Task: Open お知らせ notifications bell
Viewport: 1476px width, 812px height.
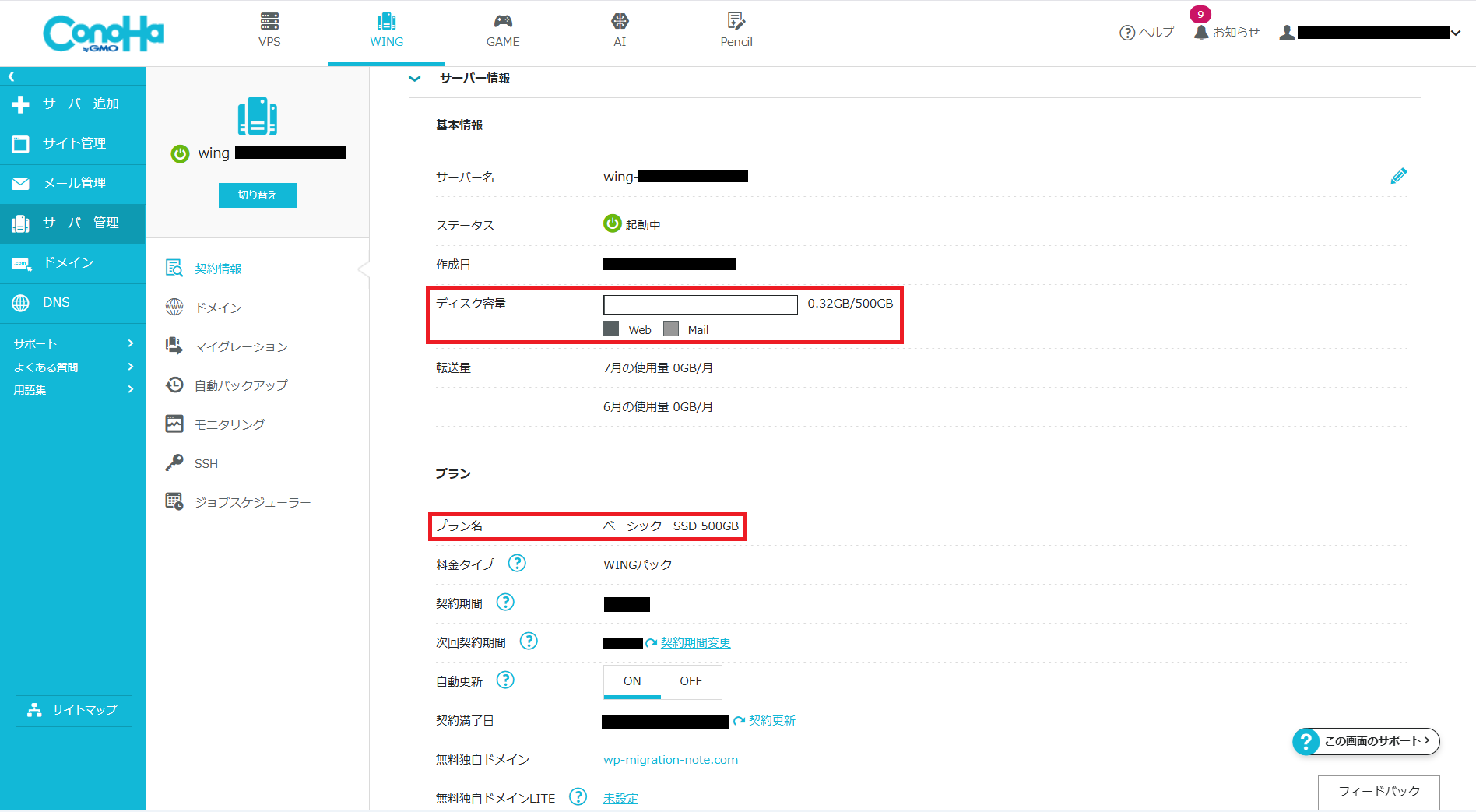Action: pos(1226,33)
